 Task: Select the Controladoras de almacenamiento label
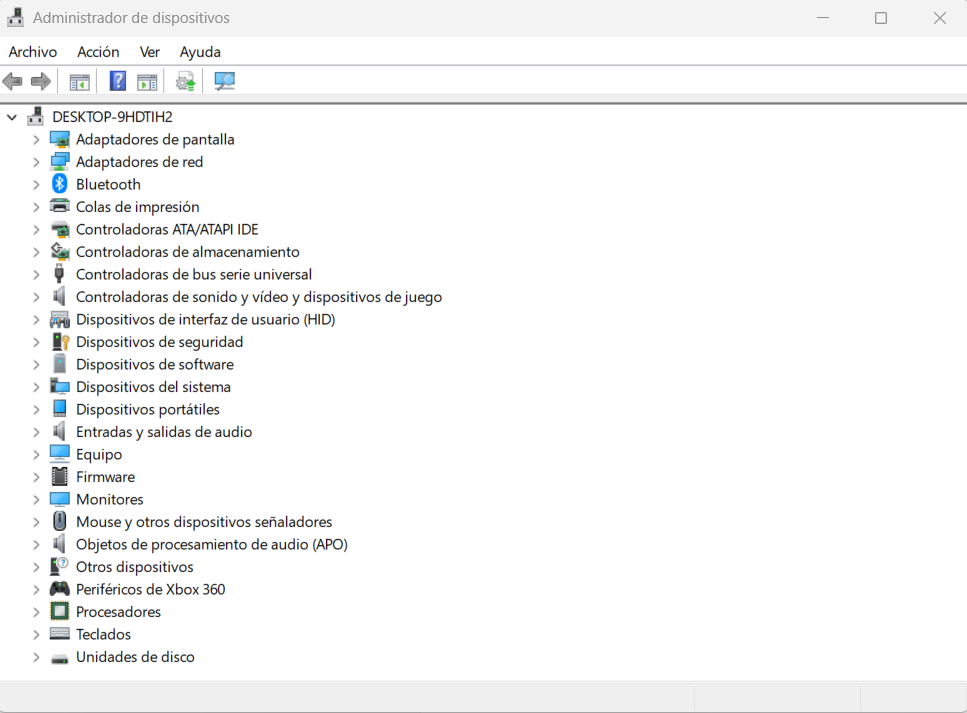click(187, 252)
